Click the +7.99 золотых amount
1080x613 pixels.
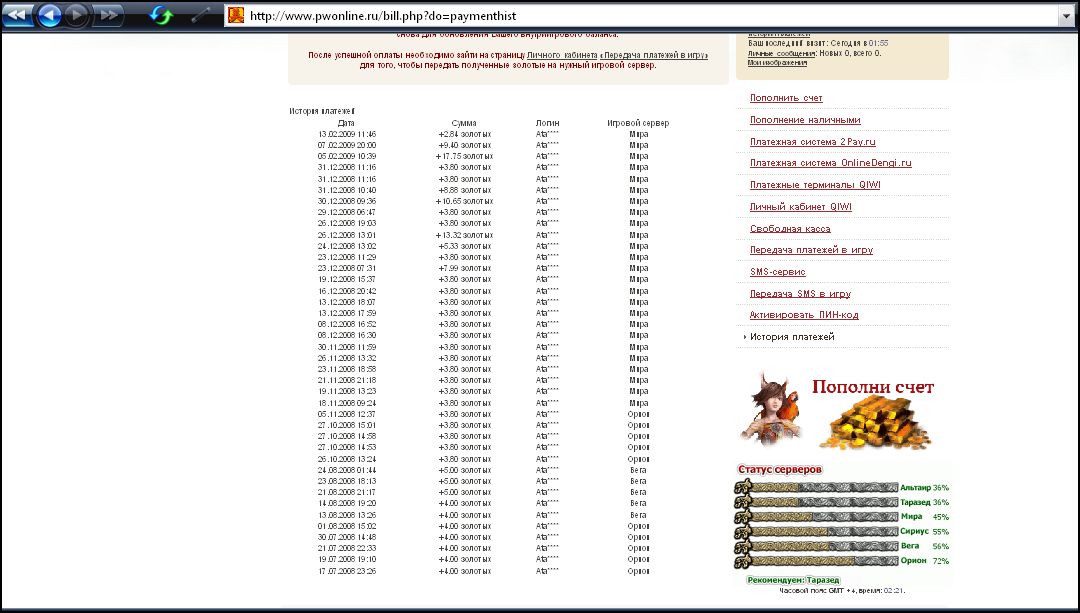point(465,268)
